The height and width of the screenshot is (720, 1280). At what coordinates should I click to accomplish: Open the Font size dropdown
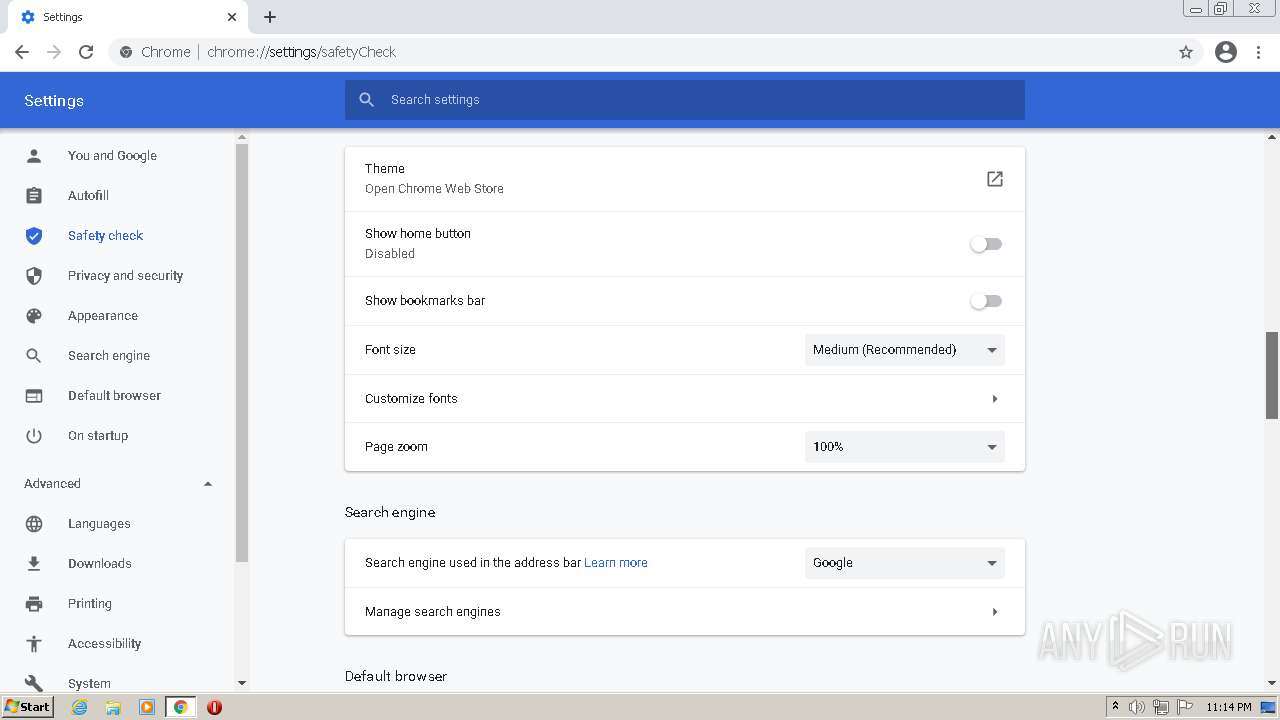(905, 350)
